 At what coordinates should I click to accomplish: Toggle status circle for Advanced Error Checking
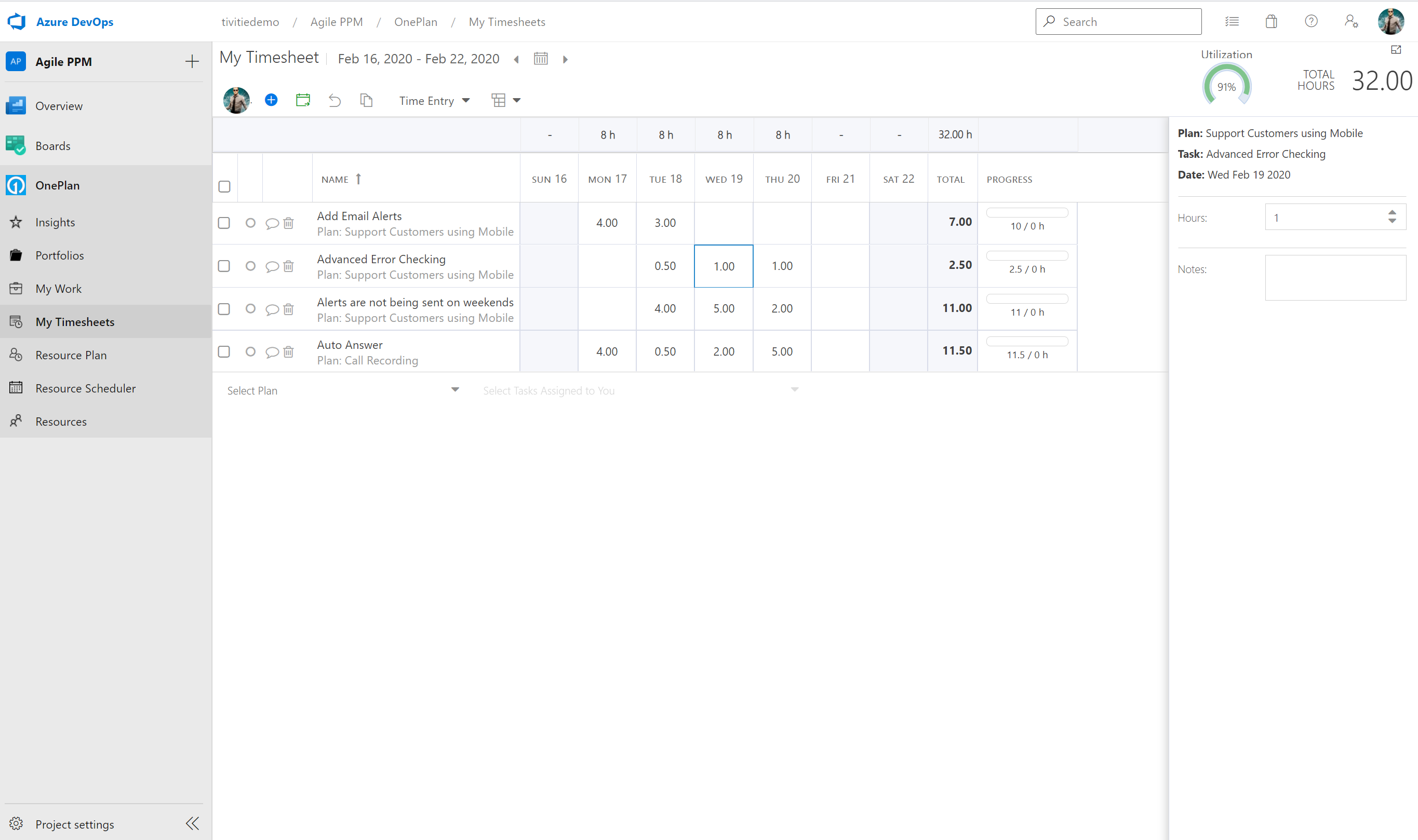250,266
